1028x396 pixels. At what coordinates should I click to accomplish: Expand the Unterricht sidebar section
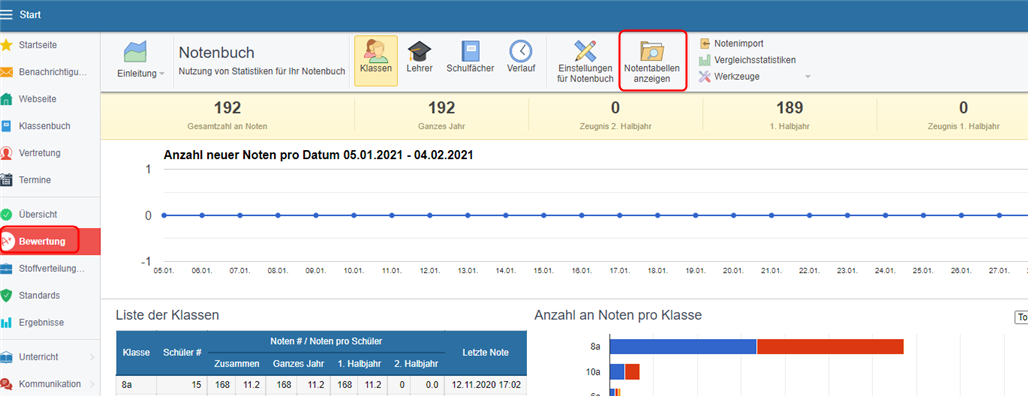[50, 357]
